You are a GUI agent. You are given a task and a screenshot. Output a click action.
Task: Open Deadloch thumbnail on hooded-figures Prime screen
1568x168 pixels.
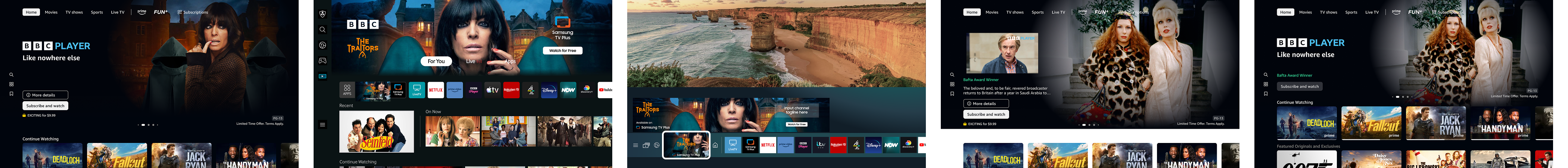(x=52, y=156)
